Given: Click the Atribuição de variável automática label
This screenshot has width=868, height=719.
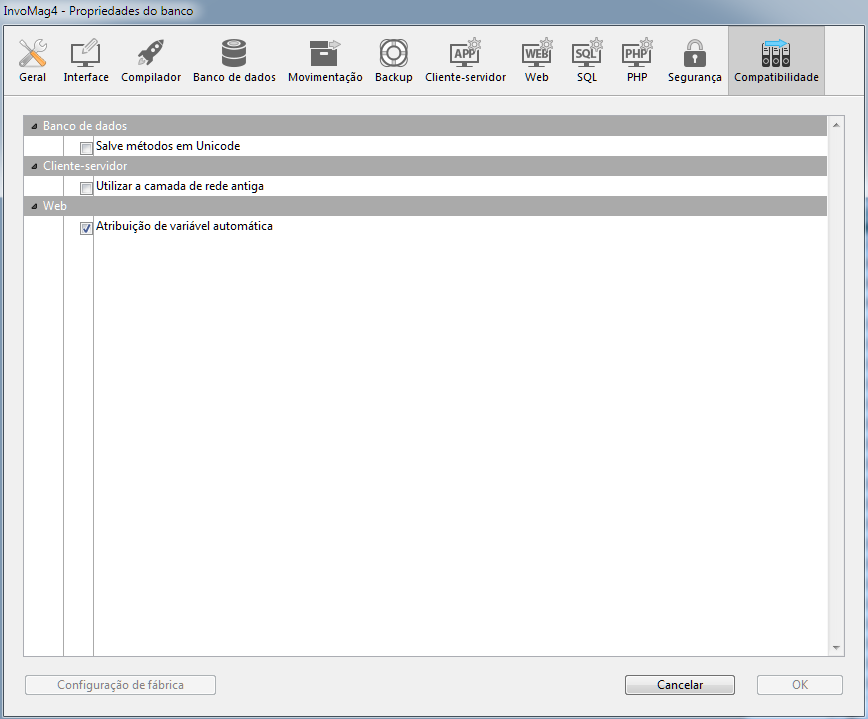Looking at the screenshot, I should [184, 226].
